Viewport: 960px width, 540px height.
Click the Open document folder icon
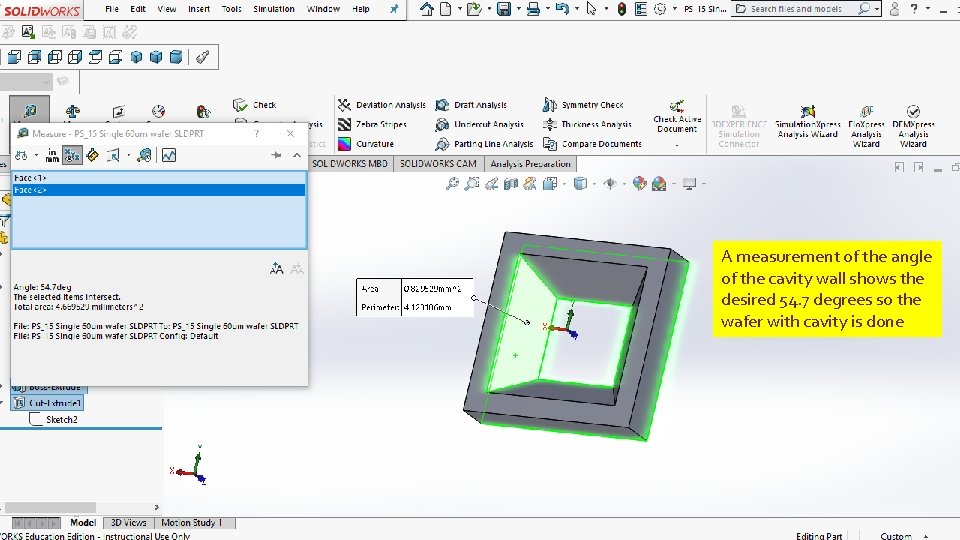(x=473, y=9)
